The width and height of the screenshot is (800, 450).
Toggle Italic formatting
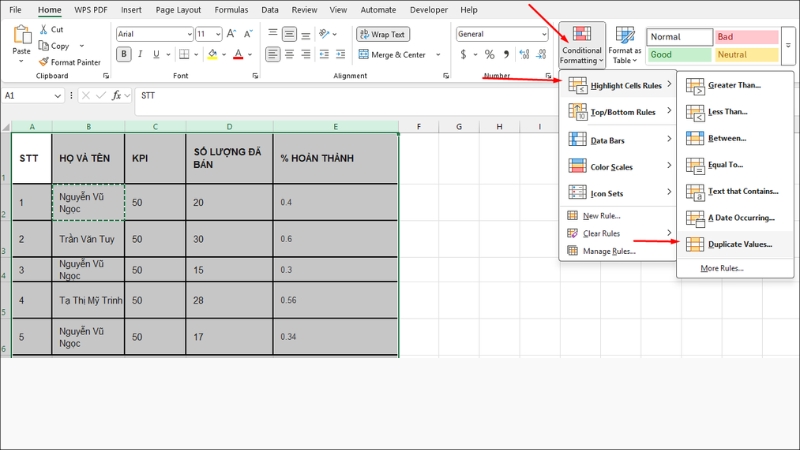140,54
